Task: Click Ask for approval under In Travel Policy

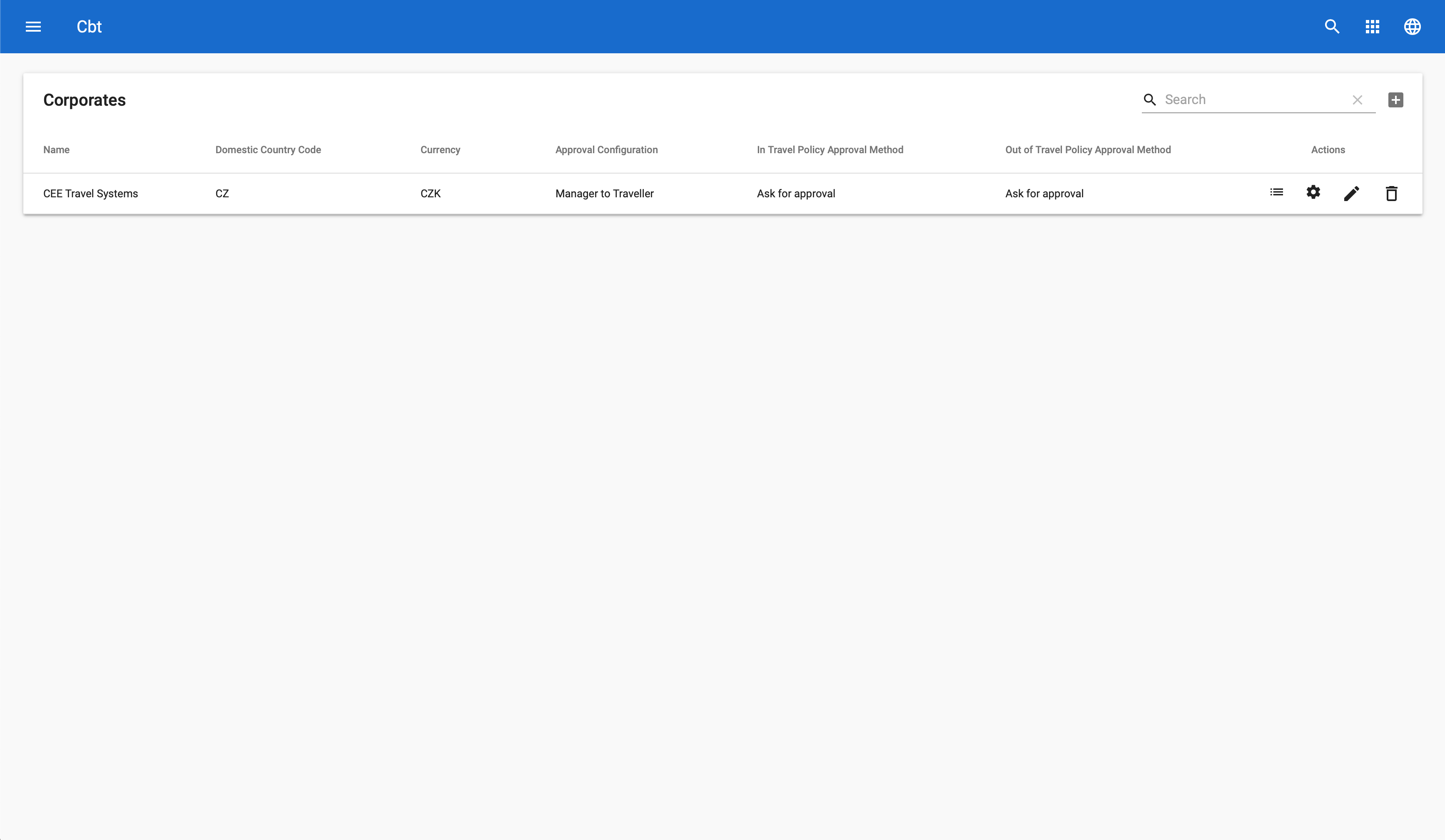Action: (796, 194)
